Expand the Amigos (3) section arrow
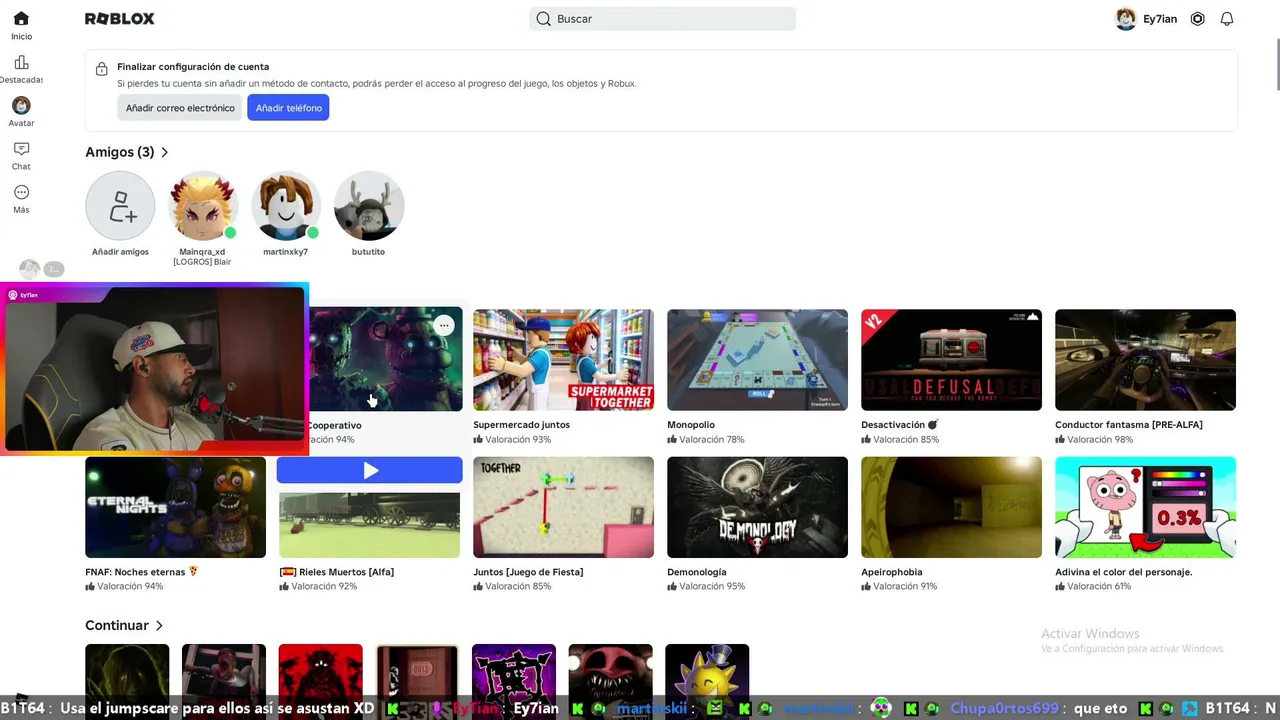The height and width of the screenshot is (720, 1280). [x=164, y=152]
